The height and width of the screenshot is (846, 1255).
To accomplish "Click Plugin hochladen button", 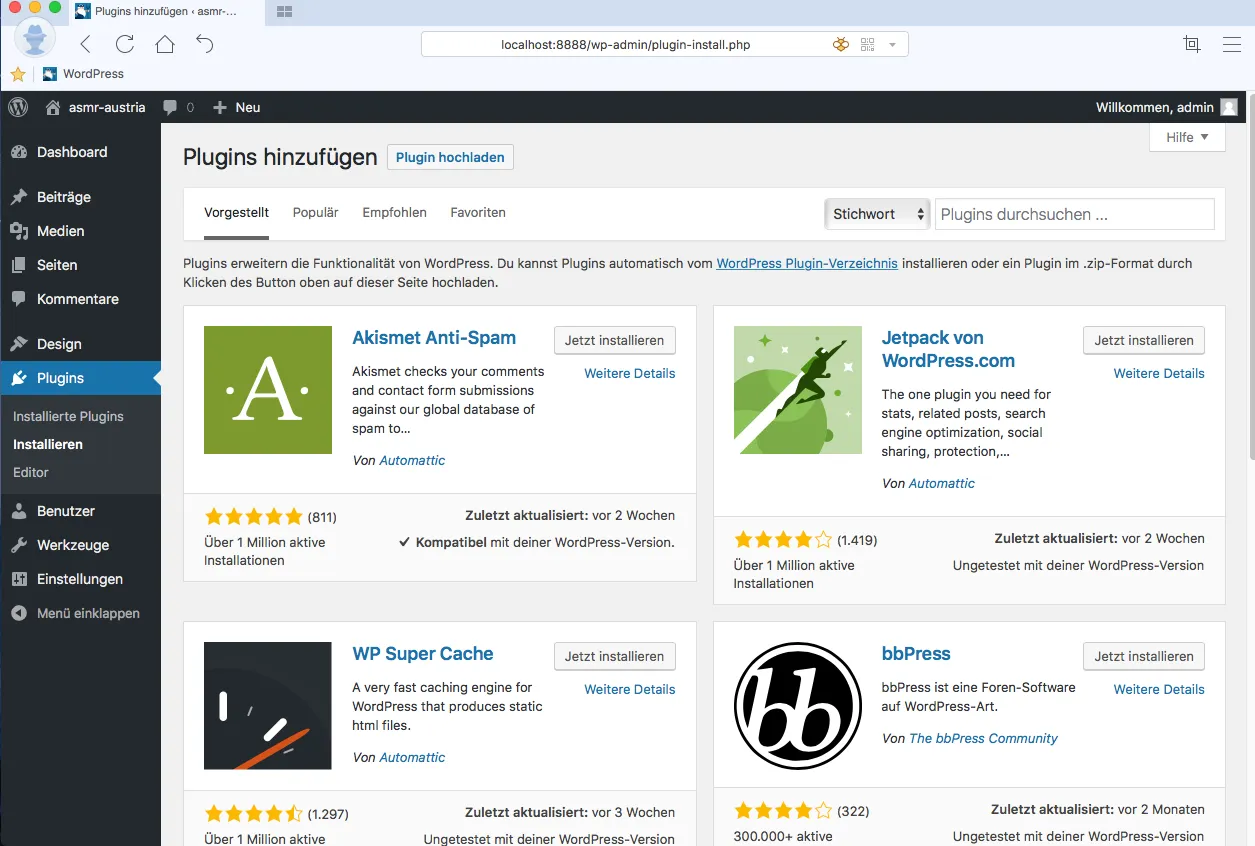I will [x=450, y=157].
